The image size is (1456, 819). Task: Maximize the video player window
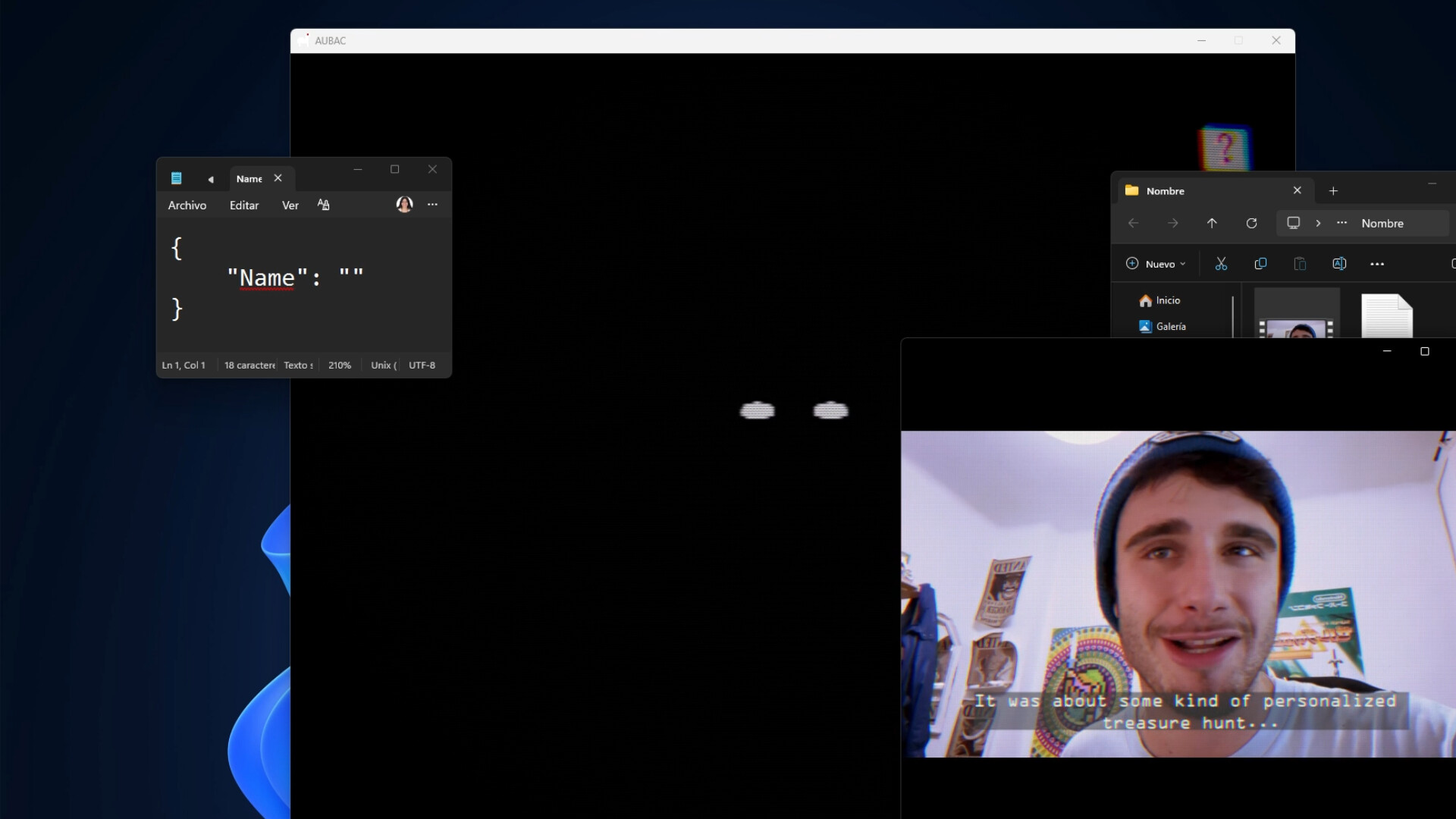click(x=1425, y=351)
